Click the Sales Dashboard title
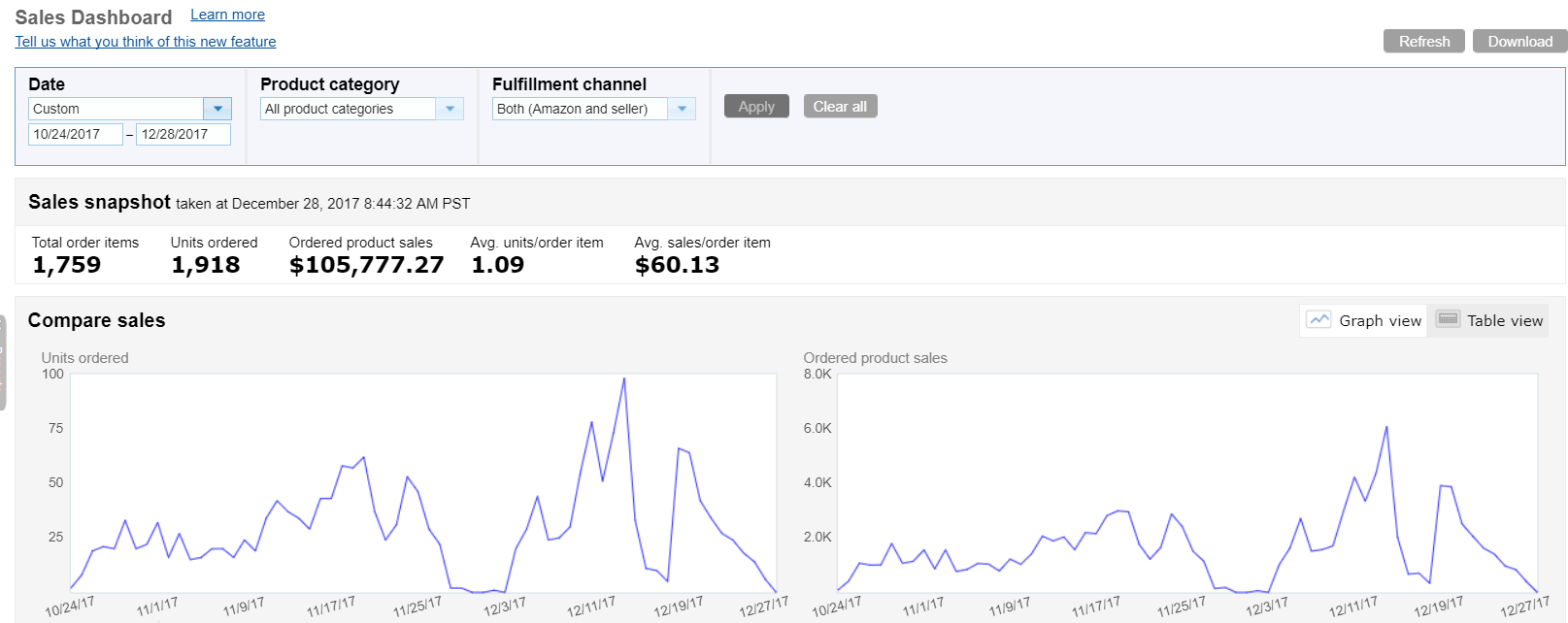The image size is (1568, 623). click(93, 17)
